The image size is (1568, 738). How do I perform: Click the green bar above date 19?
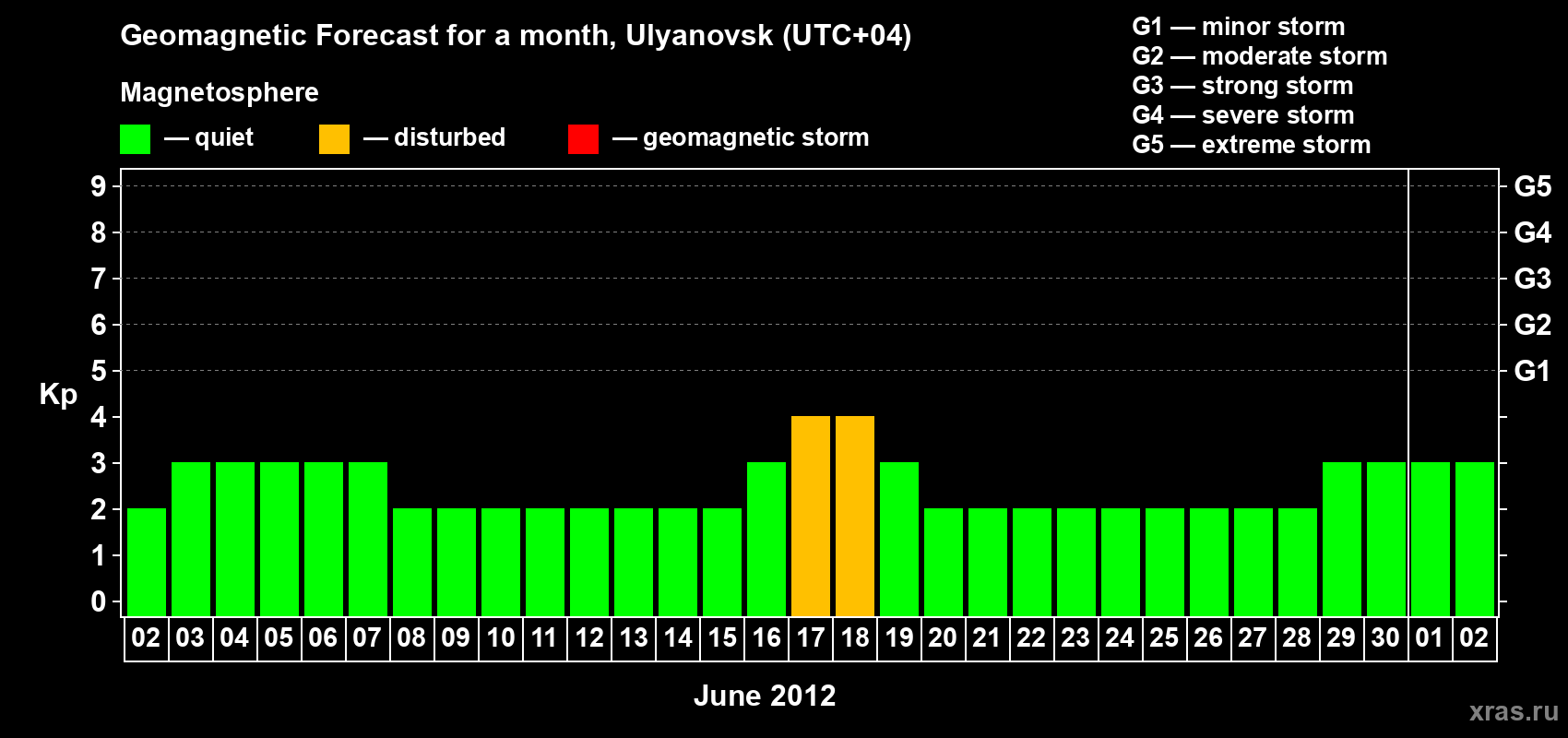[899, 540]
